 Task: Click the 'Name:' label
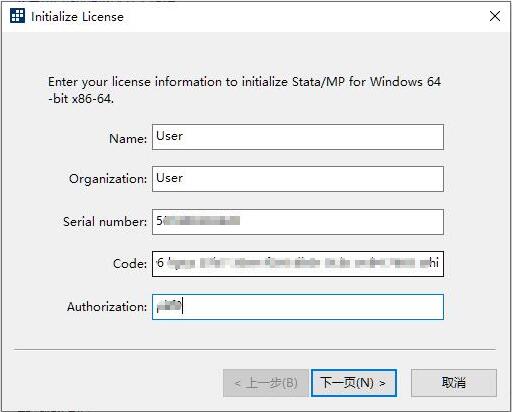pyautogui.click(x=128, y=138)
